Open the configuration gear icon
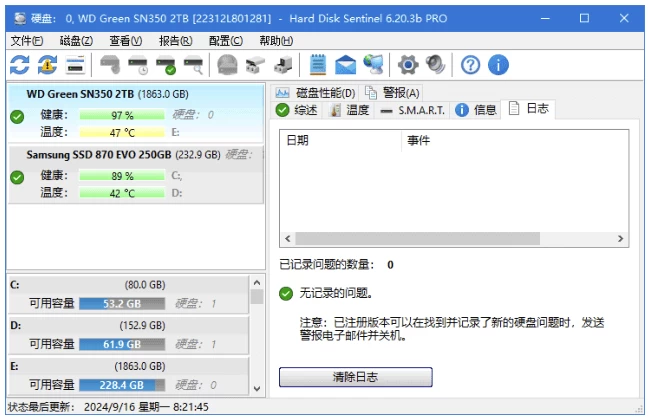The height and width of the screenshot is (420, 649). pyautogui.click(x=408, y=65)
